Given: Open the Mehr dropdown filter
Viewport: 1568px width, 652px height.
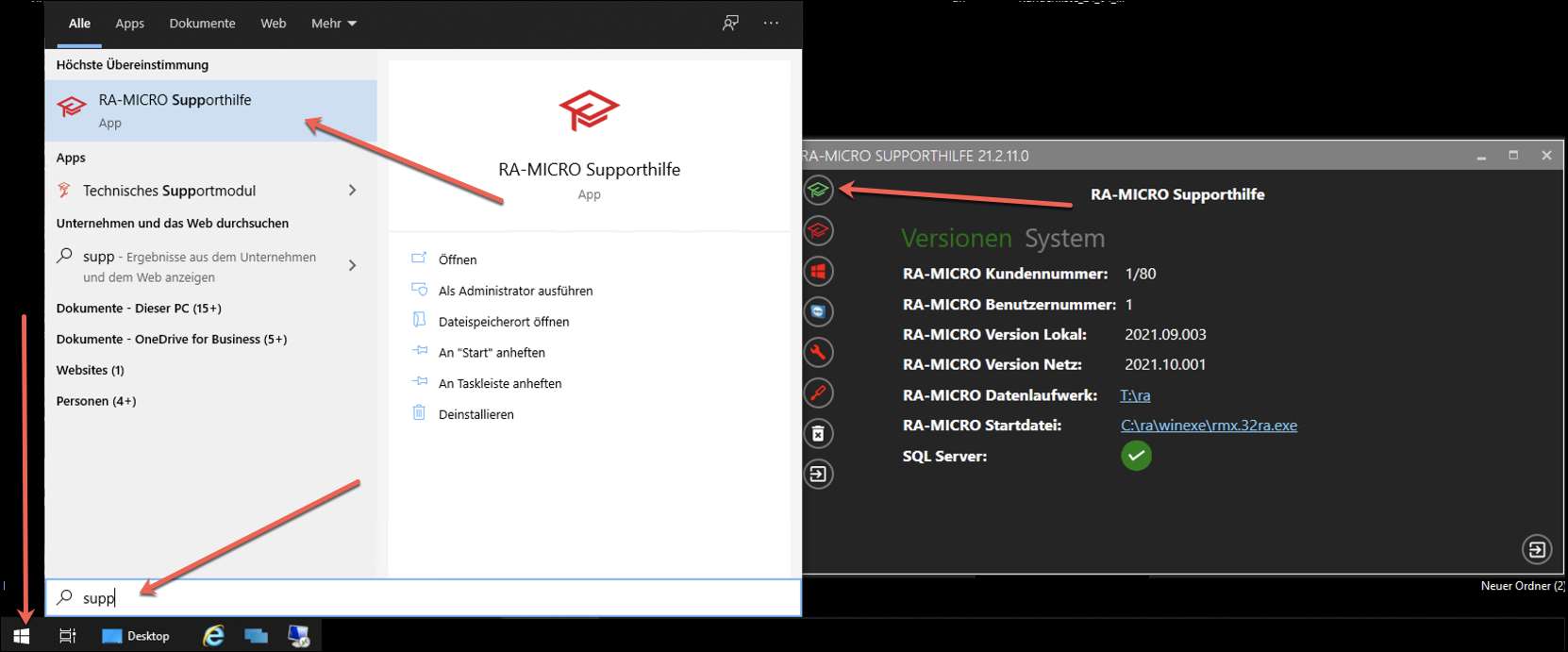Looking at the screenshot, I should [334, 24].
